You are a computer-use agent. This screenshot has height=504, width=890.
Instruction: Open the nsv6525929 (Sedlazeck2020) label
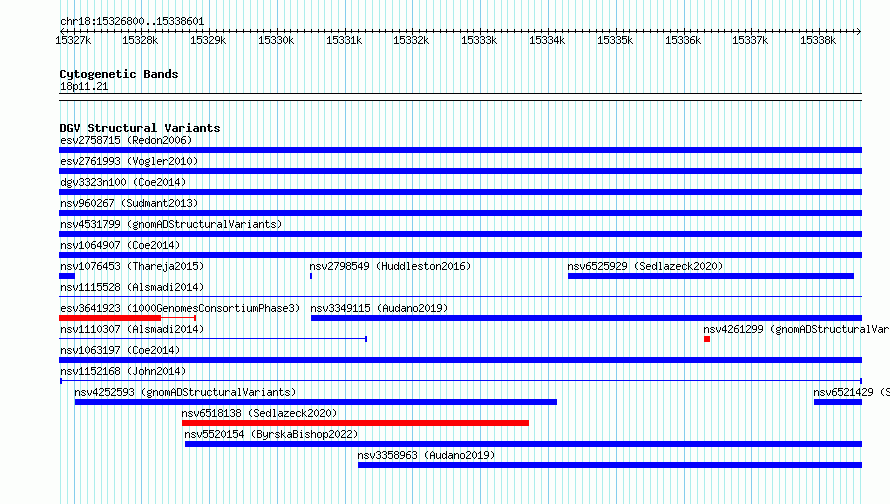(x=645, y=266)
